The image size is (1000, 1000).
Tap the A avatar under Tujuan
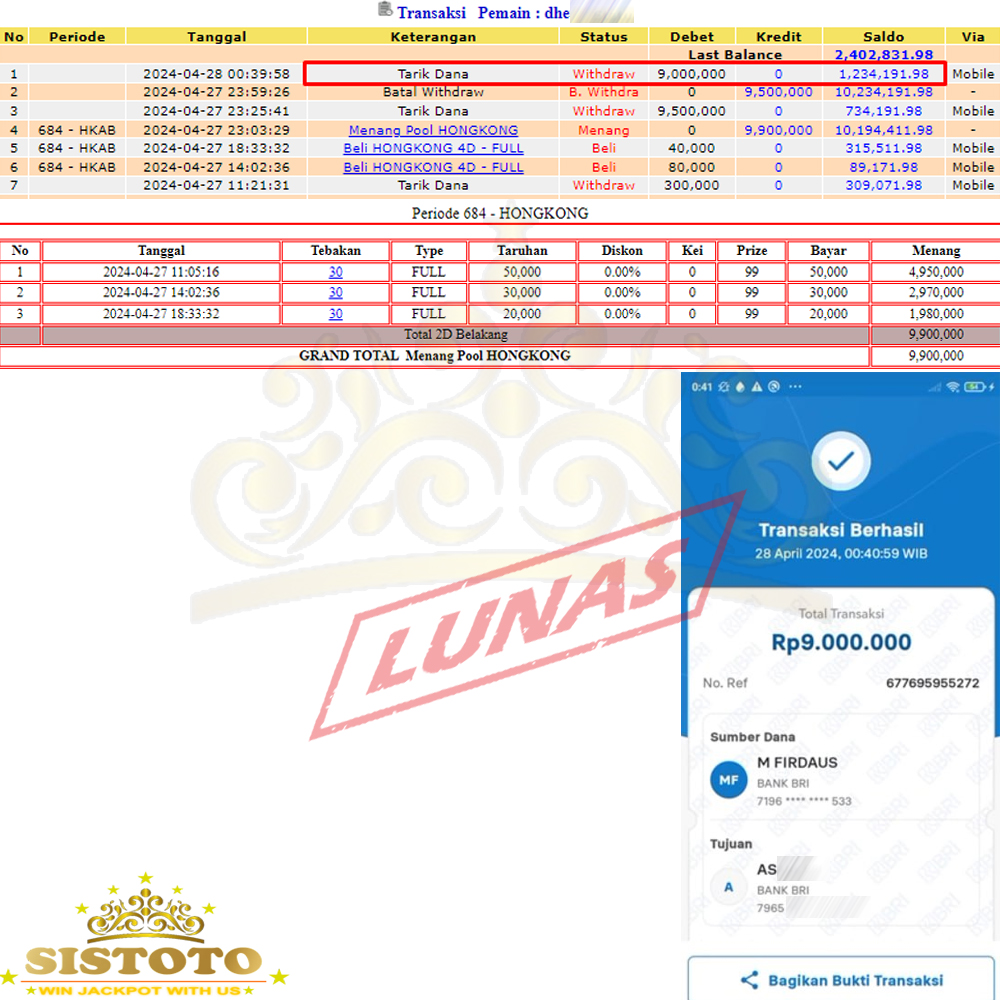pyautogui.click(x=728, y=887)
